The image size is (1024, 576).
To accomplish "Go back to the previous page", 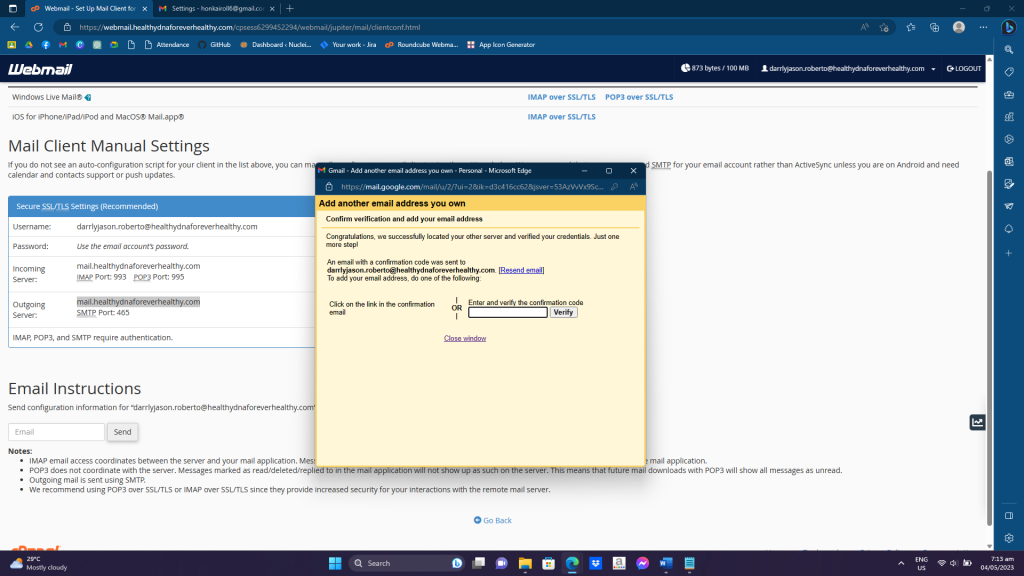I will pyautogui.click(x=14, y=27).
